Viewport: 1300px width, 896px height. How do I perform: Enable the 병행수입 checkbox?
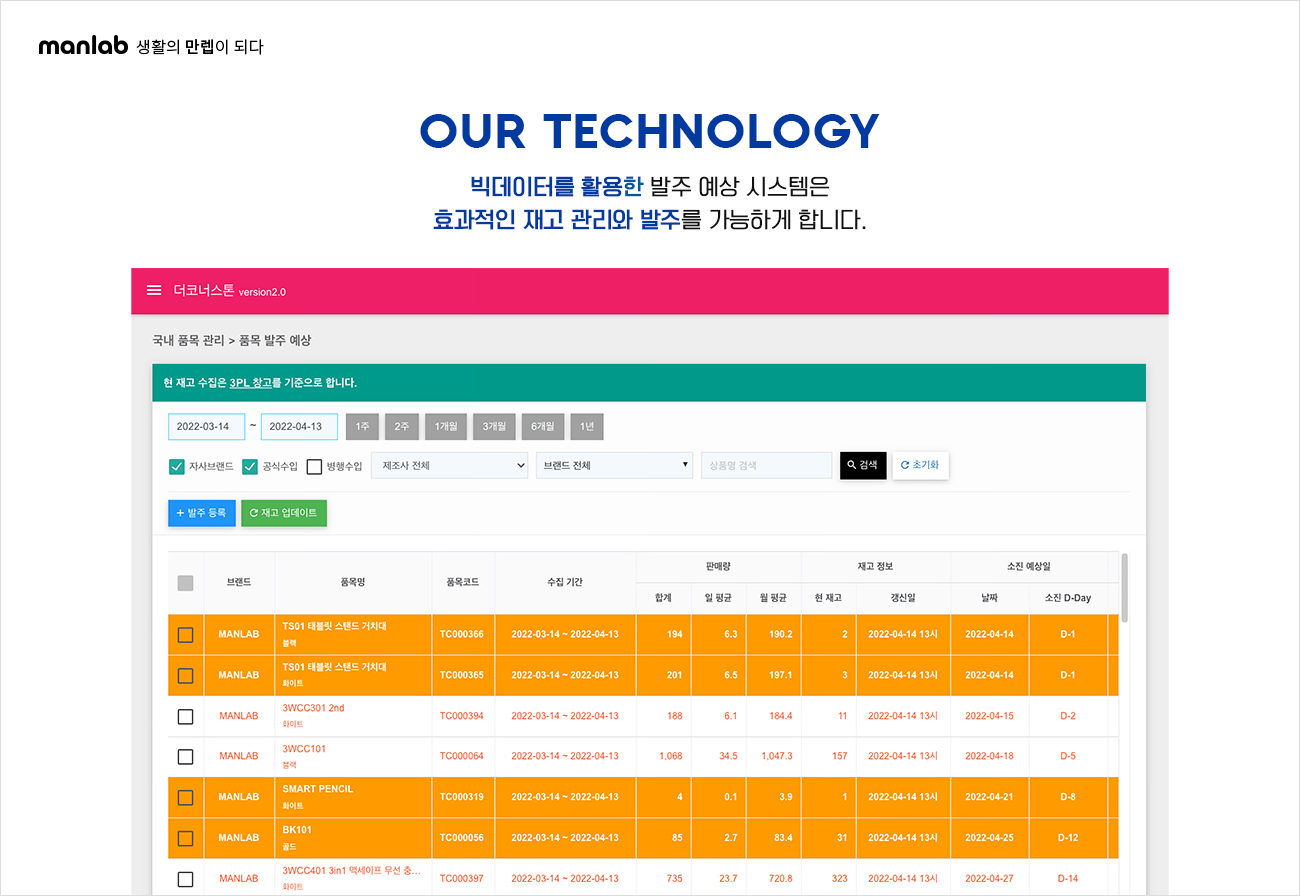[314, 466]
